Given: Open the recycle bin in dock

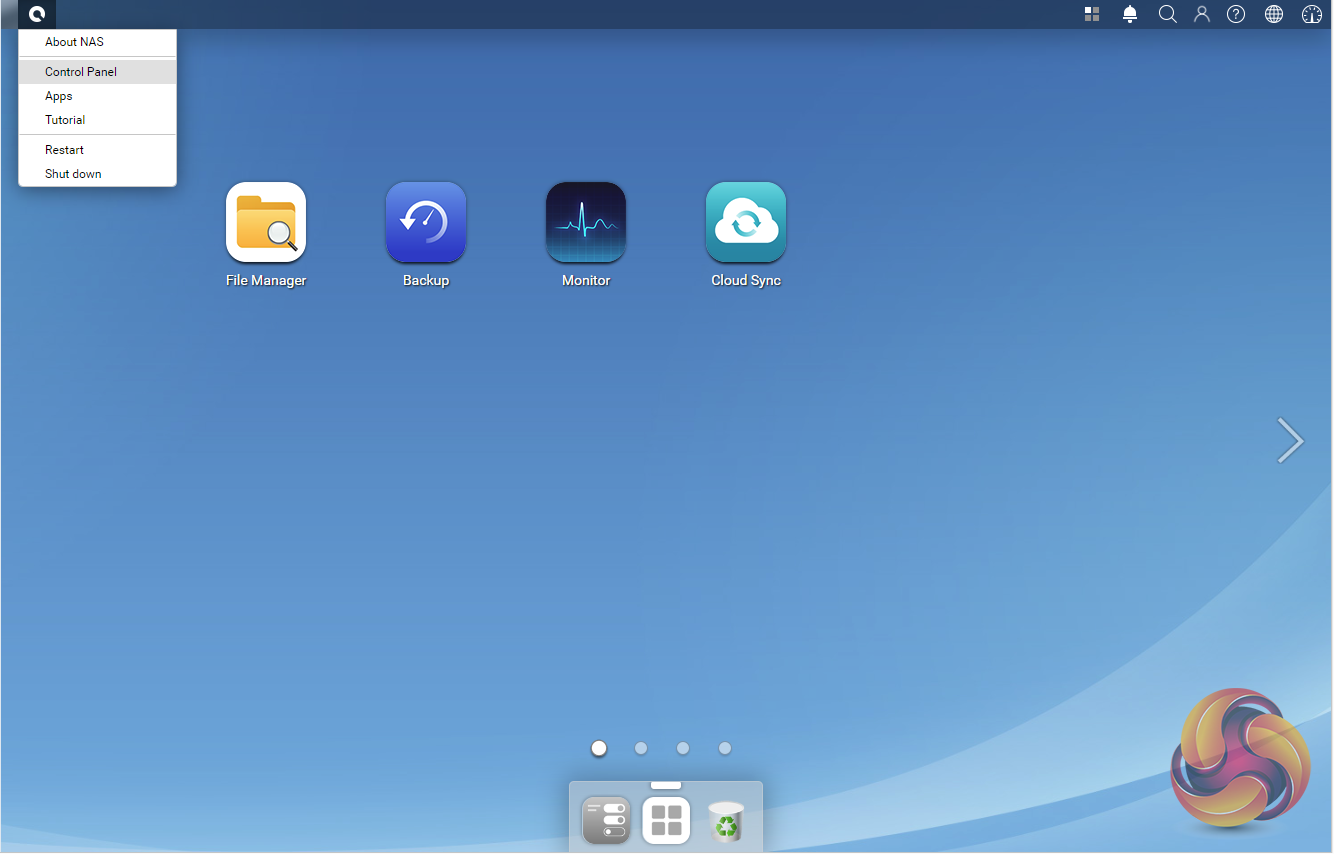Looking at the screenshot, I should coord(726,822).
